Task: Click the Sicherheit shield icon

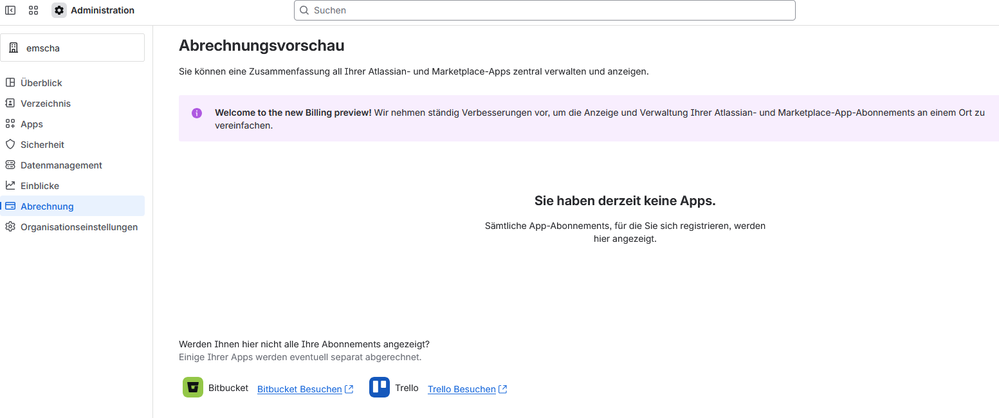Action: click(x=10, y=145)
